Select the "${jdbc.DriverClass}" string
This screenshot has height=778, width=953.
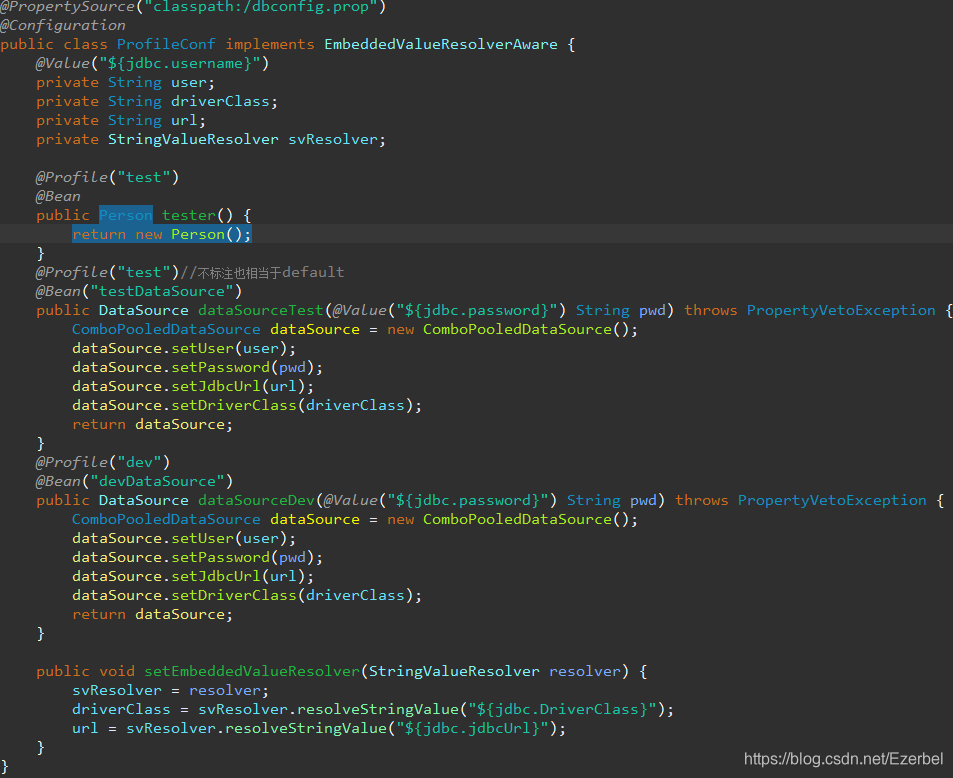[x=562, y=709]
